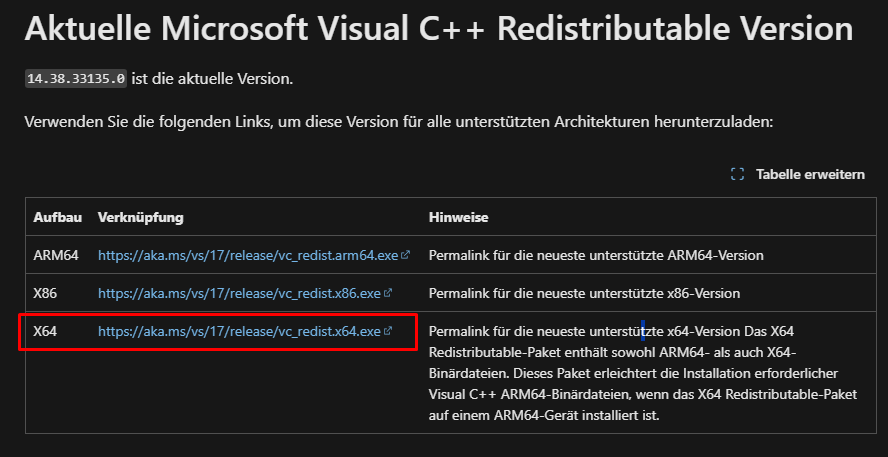
Task: Click the ARM64 permalink note text
Action: 596,255
